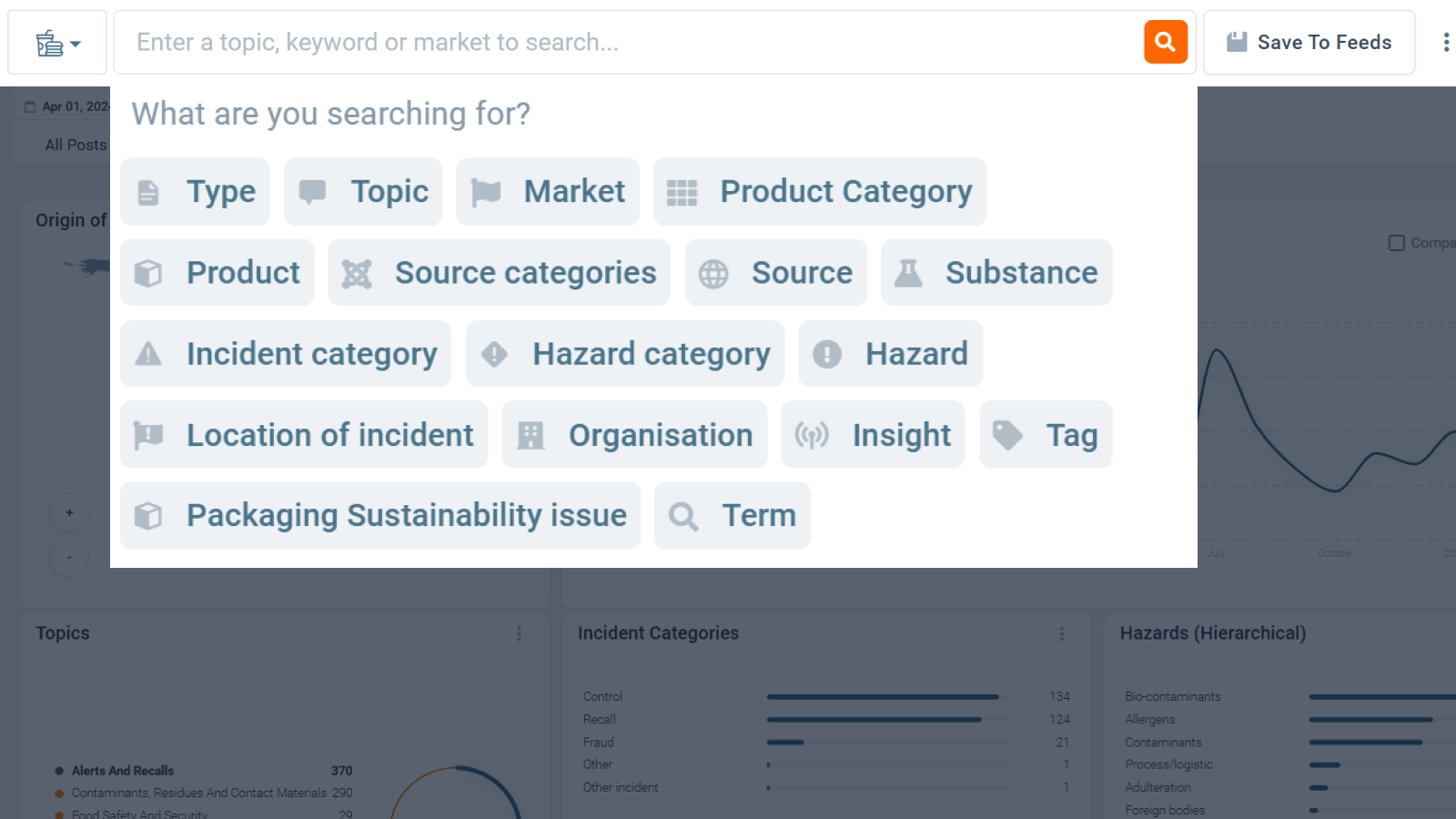Select the Term search filter
This screenshot has height=819, width=1456.
[x=733, y=516]
